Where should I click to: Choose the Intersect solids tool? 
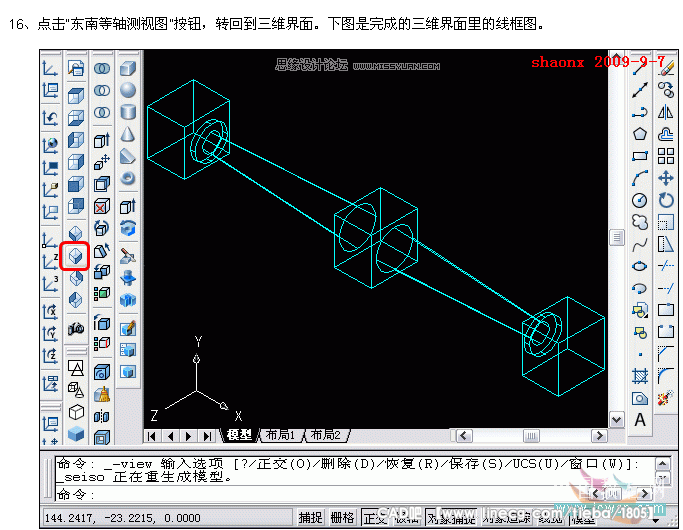(x=102, y=112)
